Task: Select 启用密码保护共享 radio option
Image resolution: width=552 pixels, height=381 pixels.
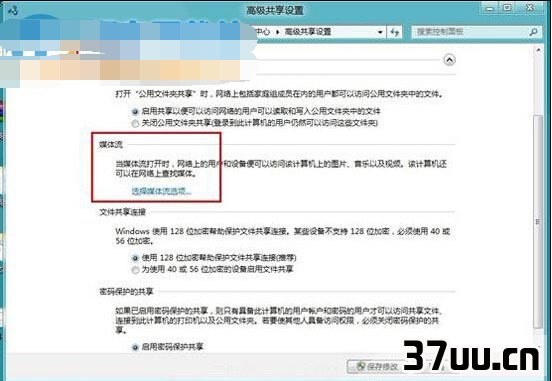Action: [x=135, y=348]
